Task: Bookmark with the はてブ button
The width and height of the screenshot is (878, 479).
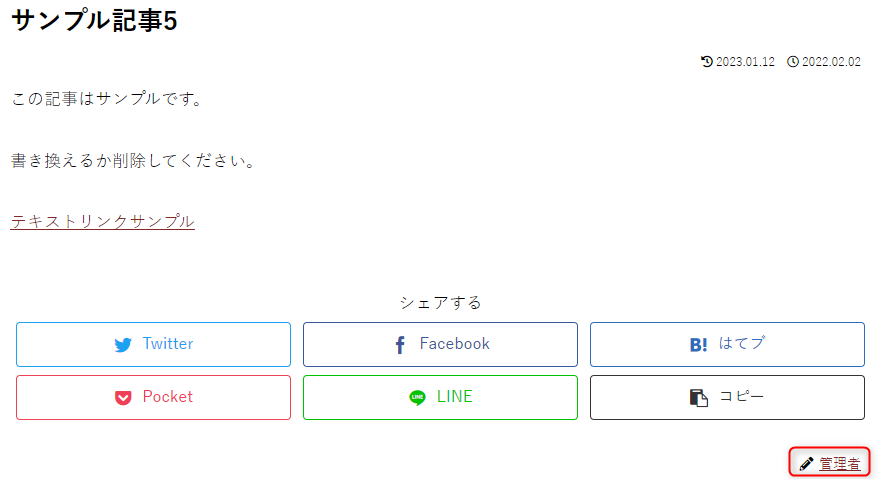Action: (x=727, y=345)
